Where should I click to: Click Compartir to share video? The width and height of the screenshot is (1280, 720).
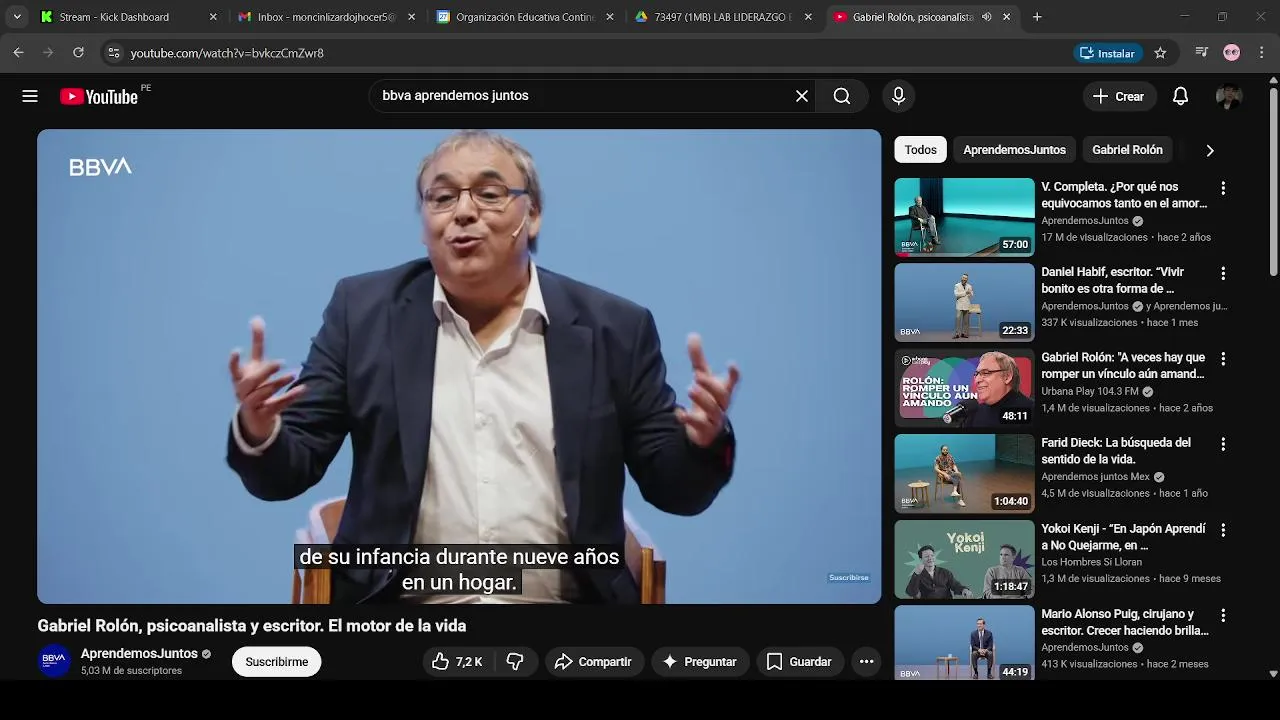tap(593, 662)
